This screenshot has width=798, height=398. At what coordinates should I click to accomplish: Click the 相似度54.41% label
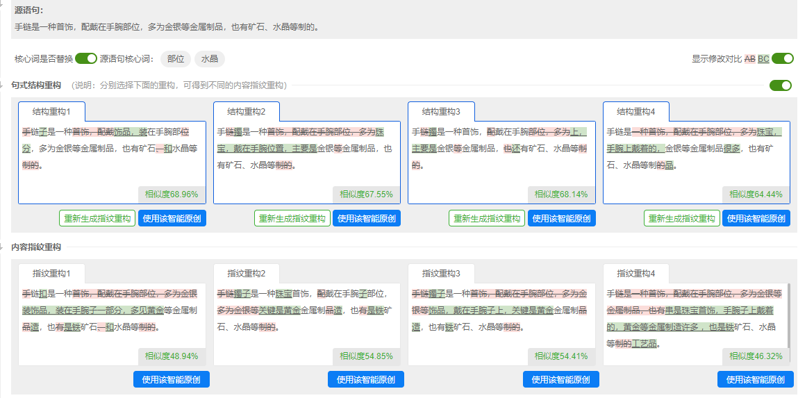pos(561,356)
